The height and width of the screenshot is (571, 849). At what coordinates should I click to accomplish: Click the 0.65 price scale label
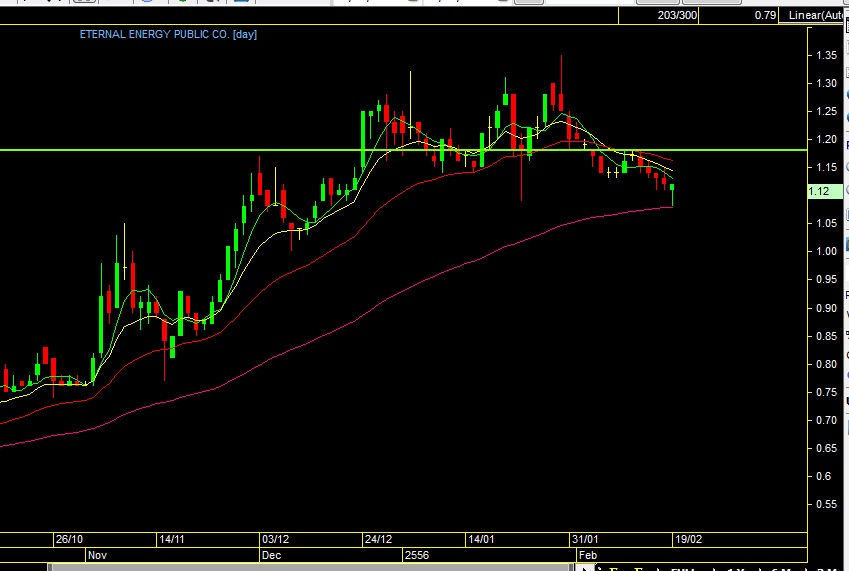[826, 448]
